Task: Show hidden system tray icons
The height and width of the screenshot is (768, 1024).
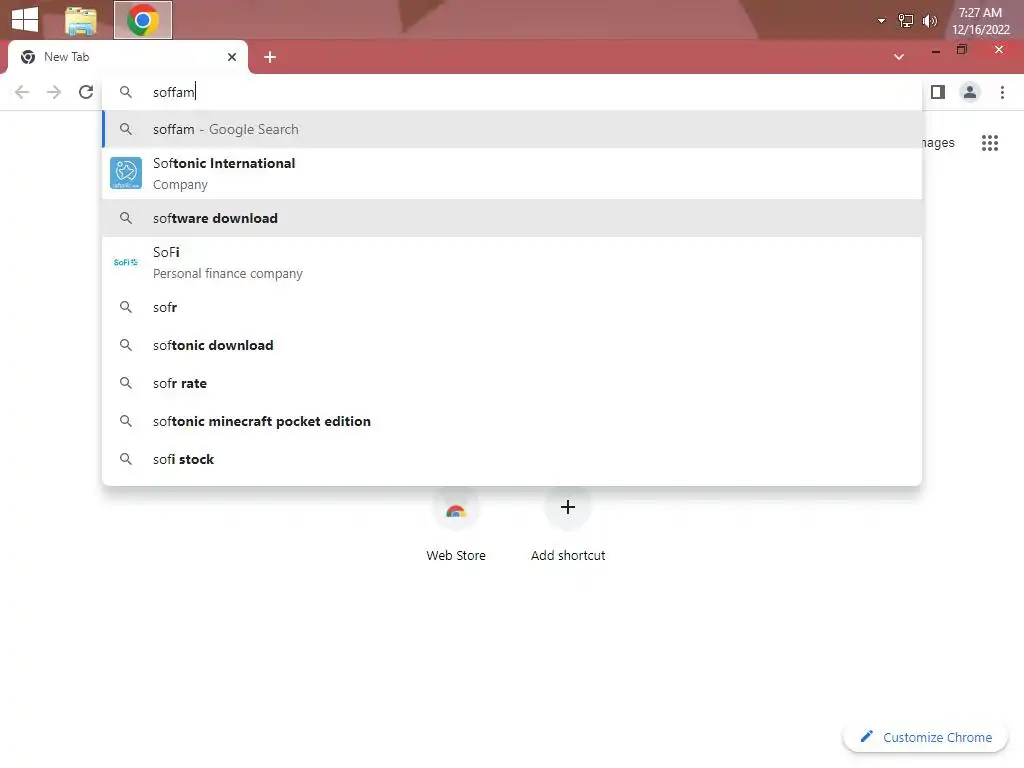Action: click(881, 21)
